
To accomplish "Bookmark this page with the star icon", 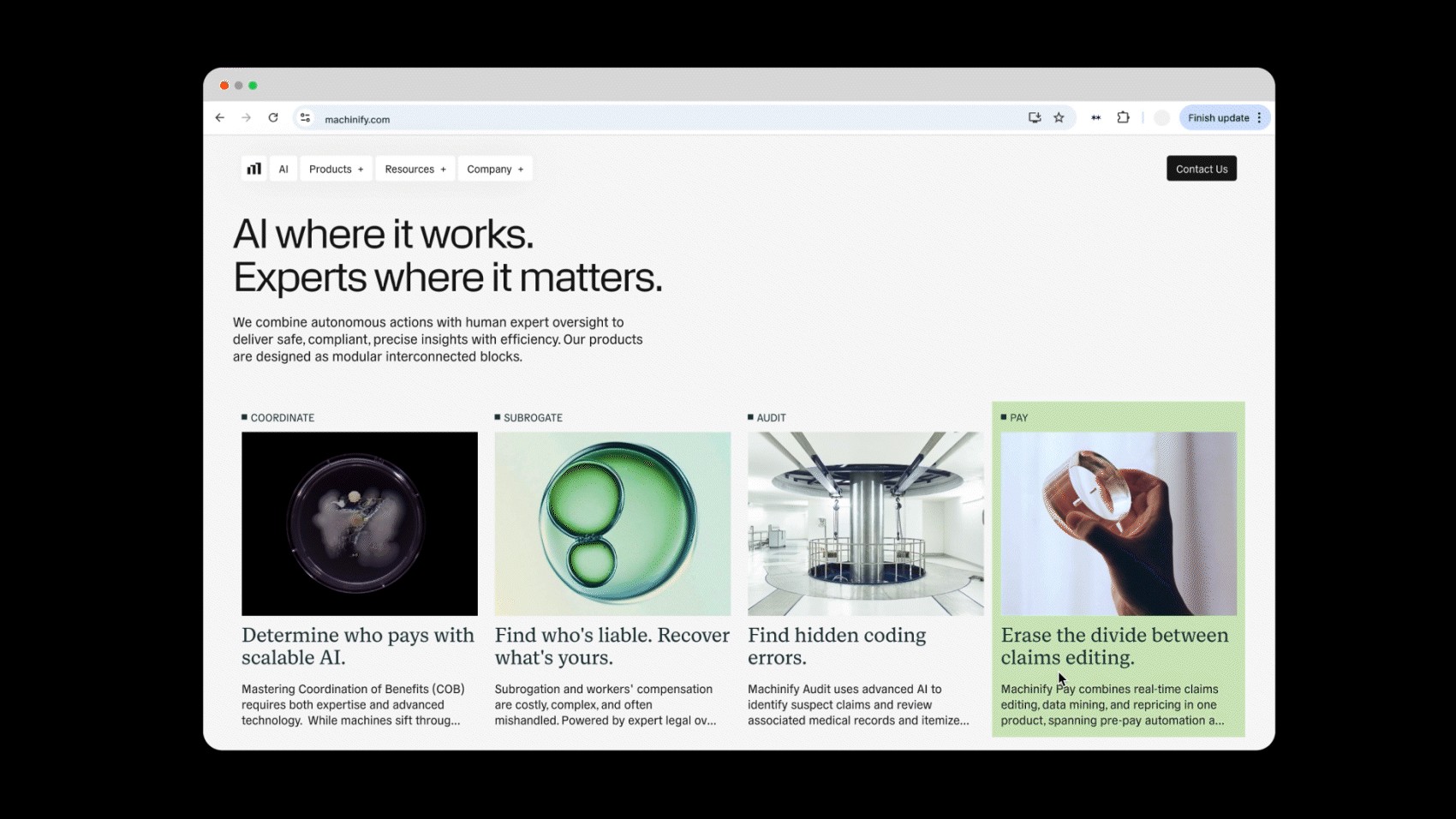I will pos(1059,118).
